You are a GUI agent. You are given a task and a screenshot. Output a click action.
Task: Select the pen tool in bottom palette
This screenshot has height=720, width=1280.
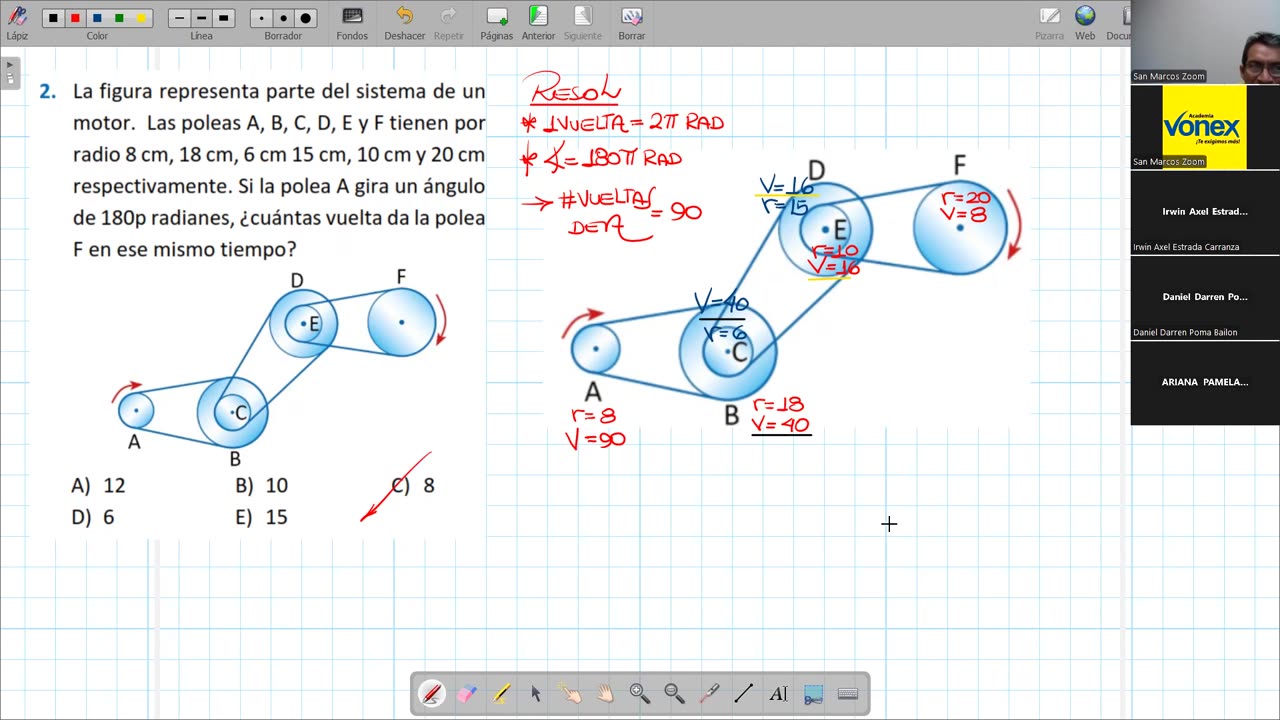432,693
